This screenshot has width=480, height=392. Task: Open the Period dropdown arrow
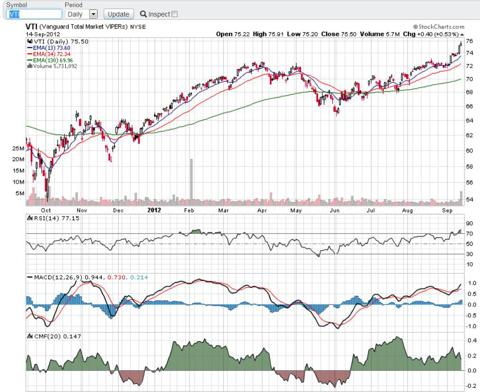[x=94, y=14]
